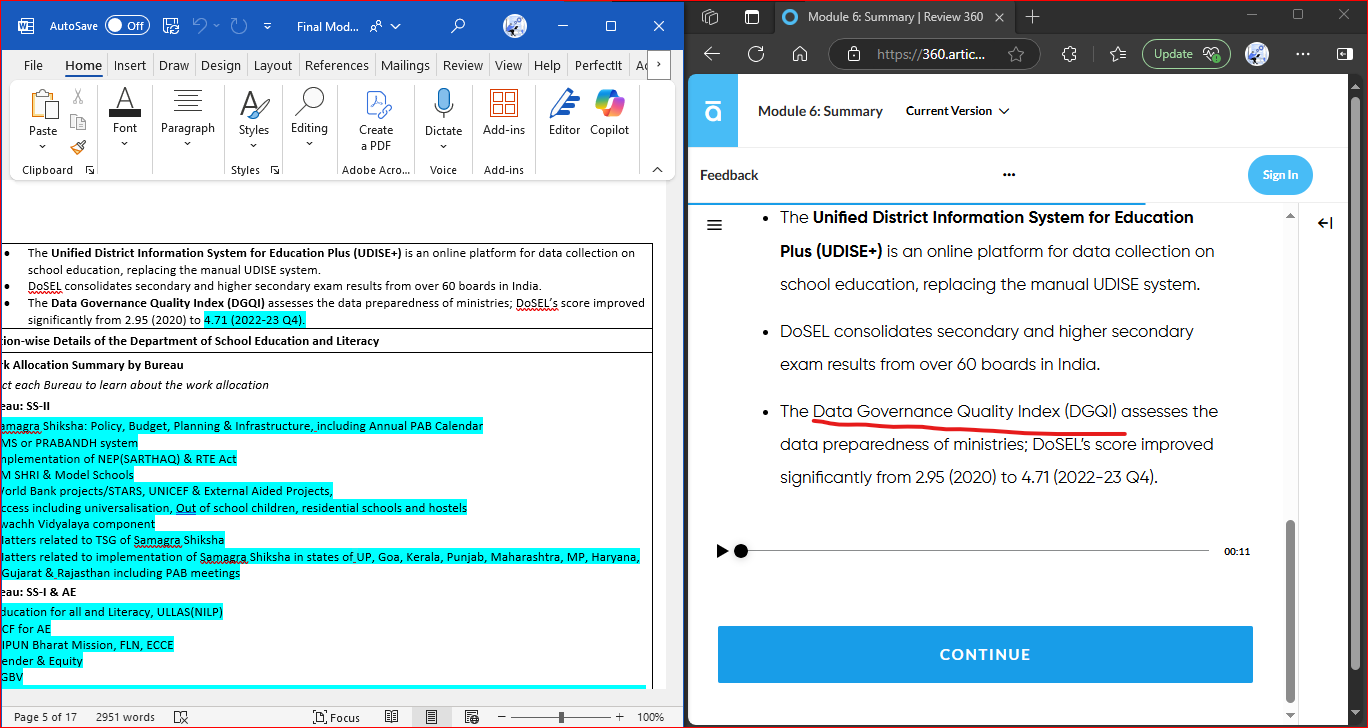Open the File menu in Word
Screen dimensions: 1368x728
point(33,65)
